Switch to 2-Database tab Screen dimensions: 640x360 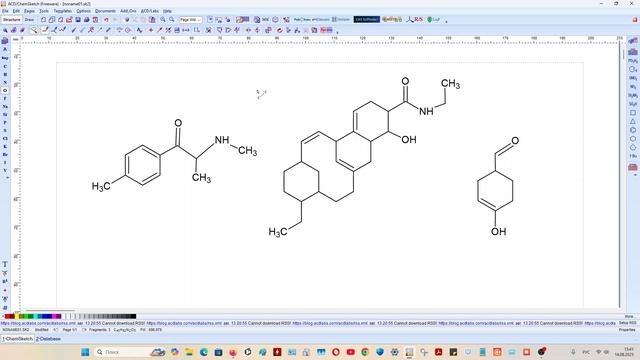coord(48,339)
